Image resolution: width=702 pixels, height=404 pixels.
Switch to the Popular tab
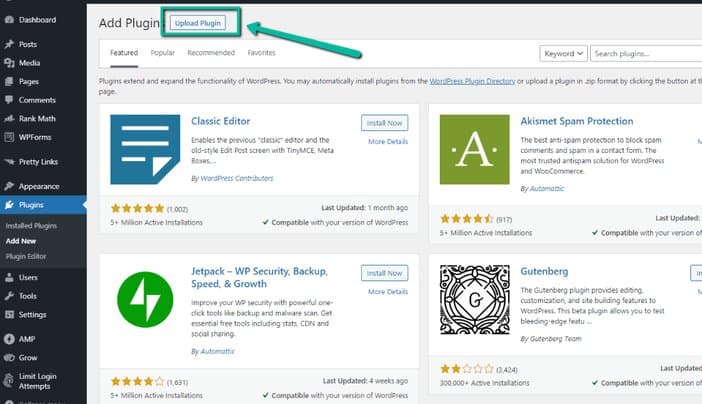[163, 53]
